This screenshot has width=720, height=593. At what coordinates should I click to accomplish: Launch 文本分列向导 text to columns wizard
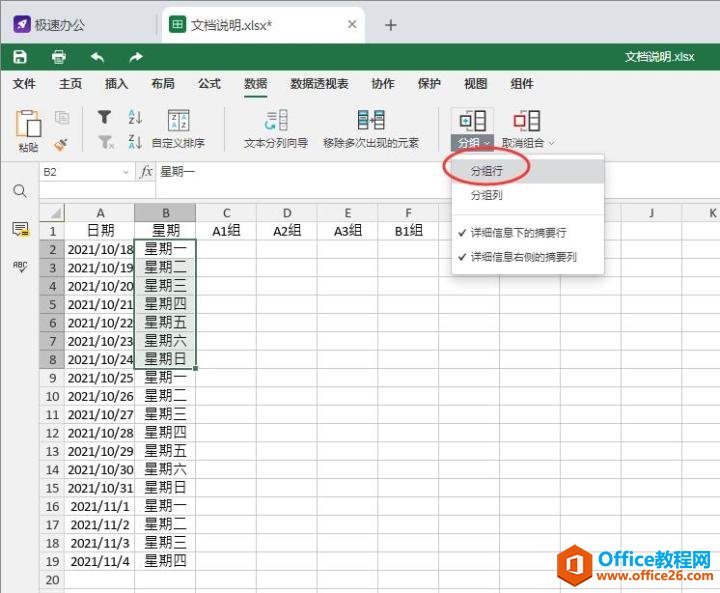pos(276,129)
